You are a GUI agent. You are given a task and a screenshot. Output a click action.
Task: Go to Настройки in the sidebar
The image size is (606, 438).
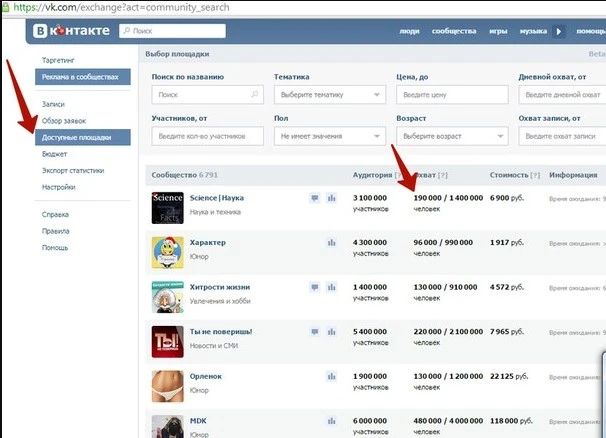pyautogui.click(x=58, y=187)
